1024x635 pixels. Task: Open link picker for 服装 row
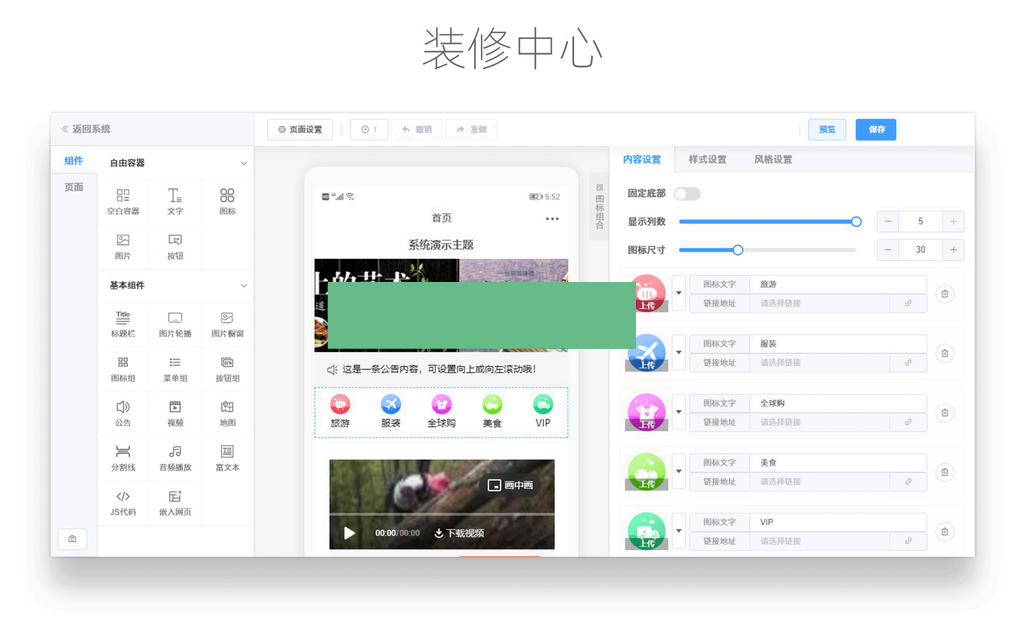point(908,363)
